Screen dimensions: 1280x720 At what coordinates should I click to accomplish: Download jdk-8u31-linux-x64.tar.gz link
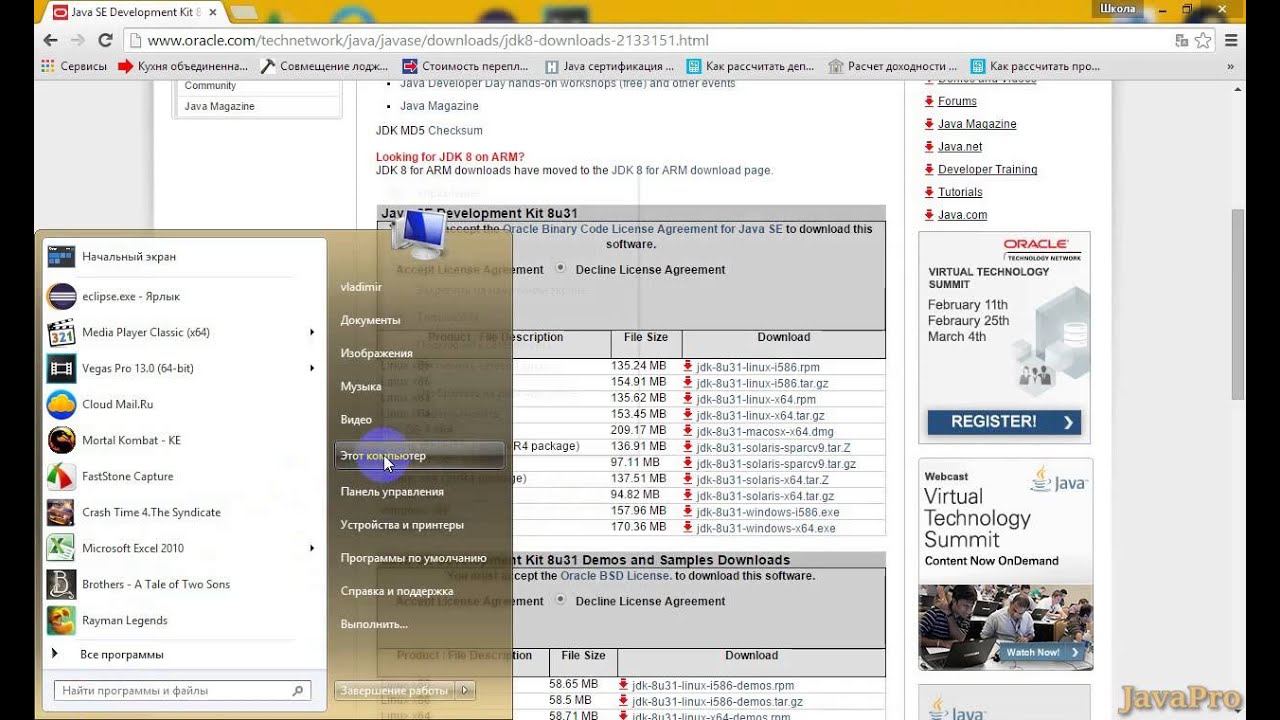760,415
